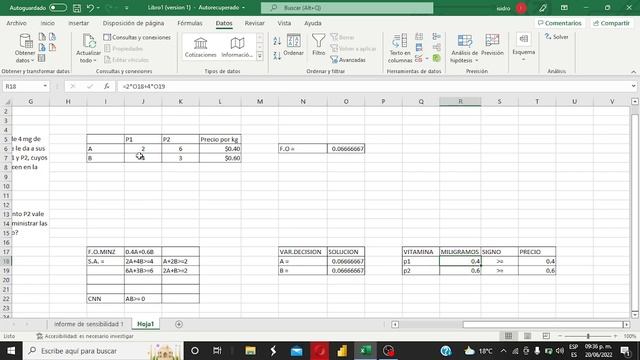The width and height of the screenshot is (640, 360).
Task: Toggle the Filtro funnel button
Action: point(318,45)
